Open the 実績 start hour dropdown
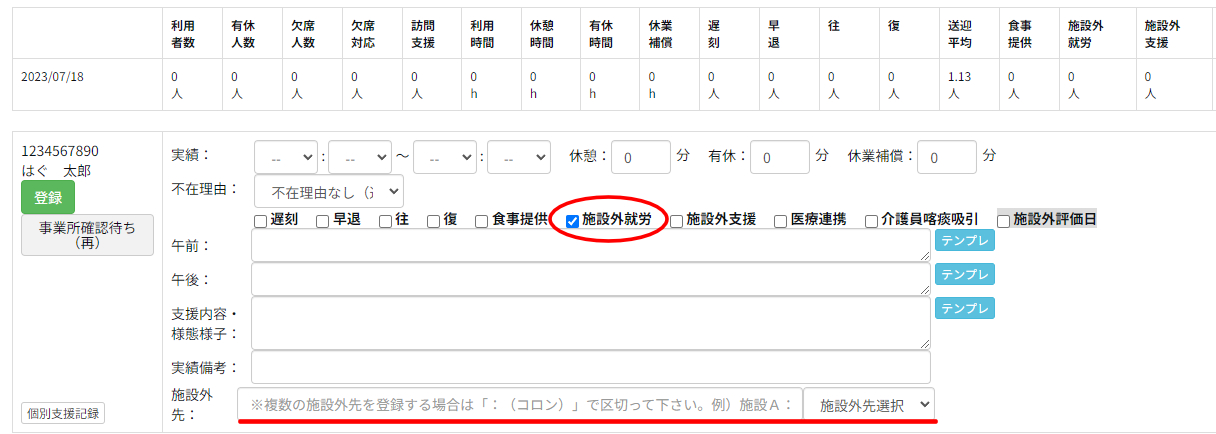1216x434 pixels. tap(286, 157)
